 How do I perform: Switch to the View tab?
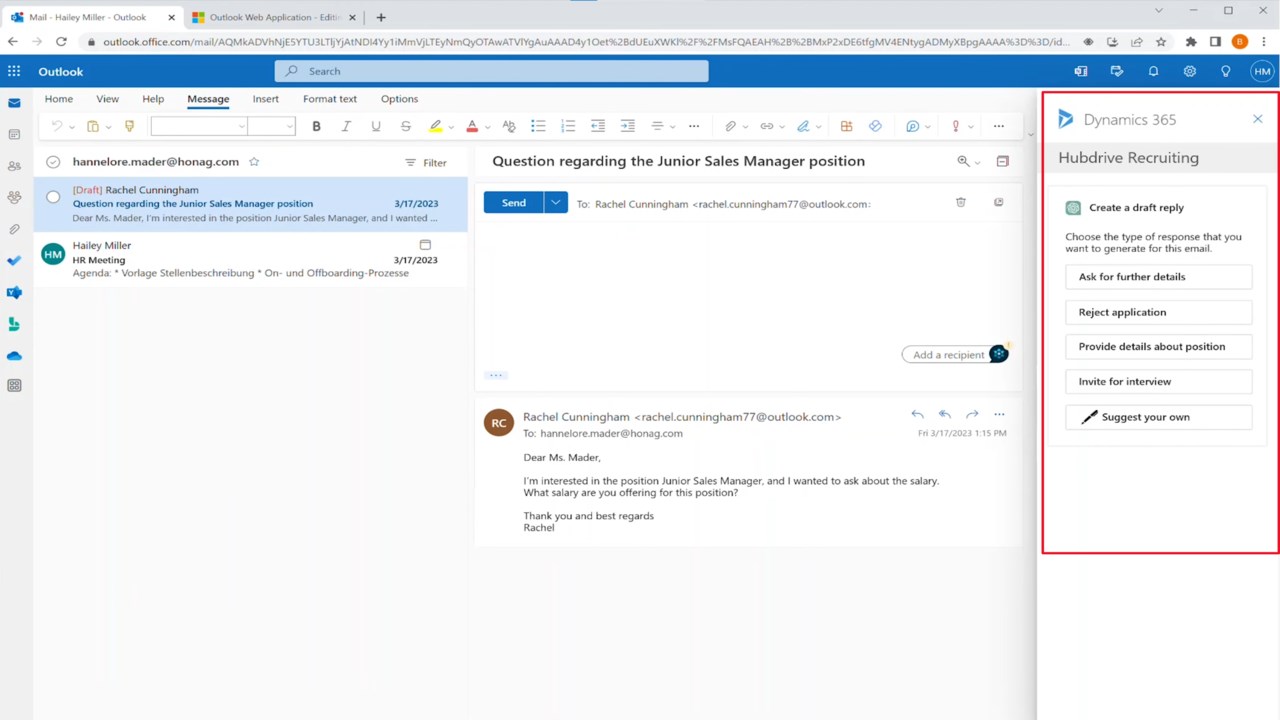[x=107, y=99]
